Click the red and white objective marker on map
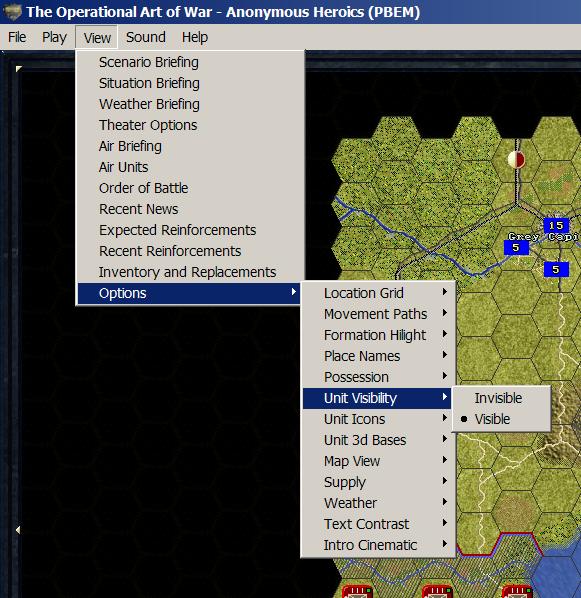 517,160
